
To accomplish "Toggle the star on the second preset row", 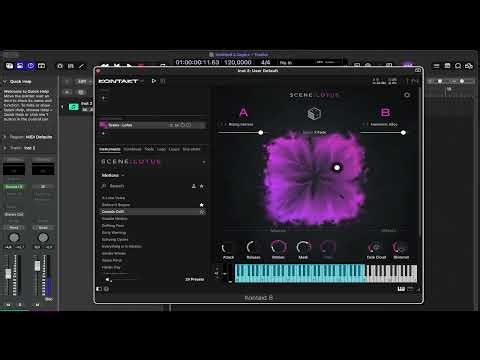I will 201,205.
